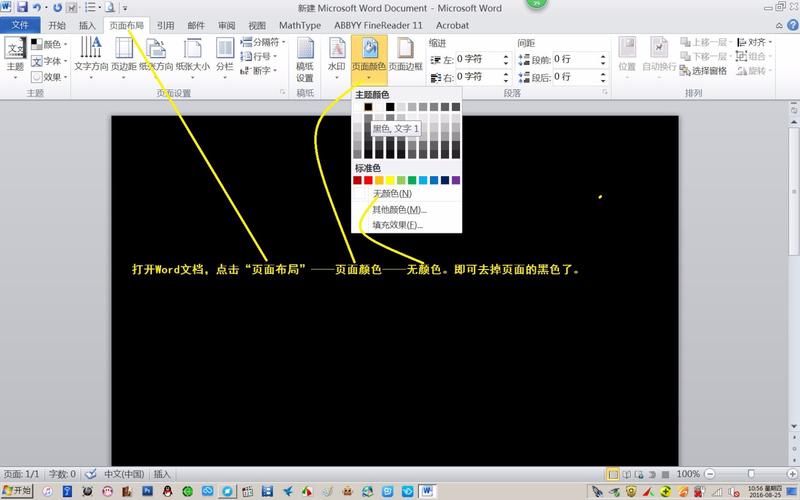Pick the green standard color swatch
The width and height of the screenshot is (800, 500).
click(x=412, y=180)
